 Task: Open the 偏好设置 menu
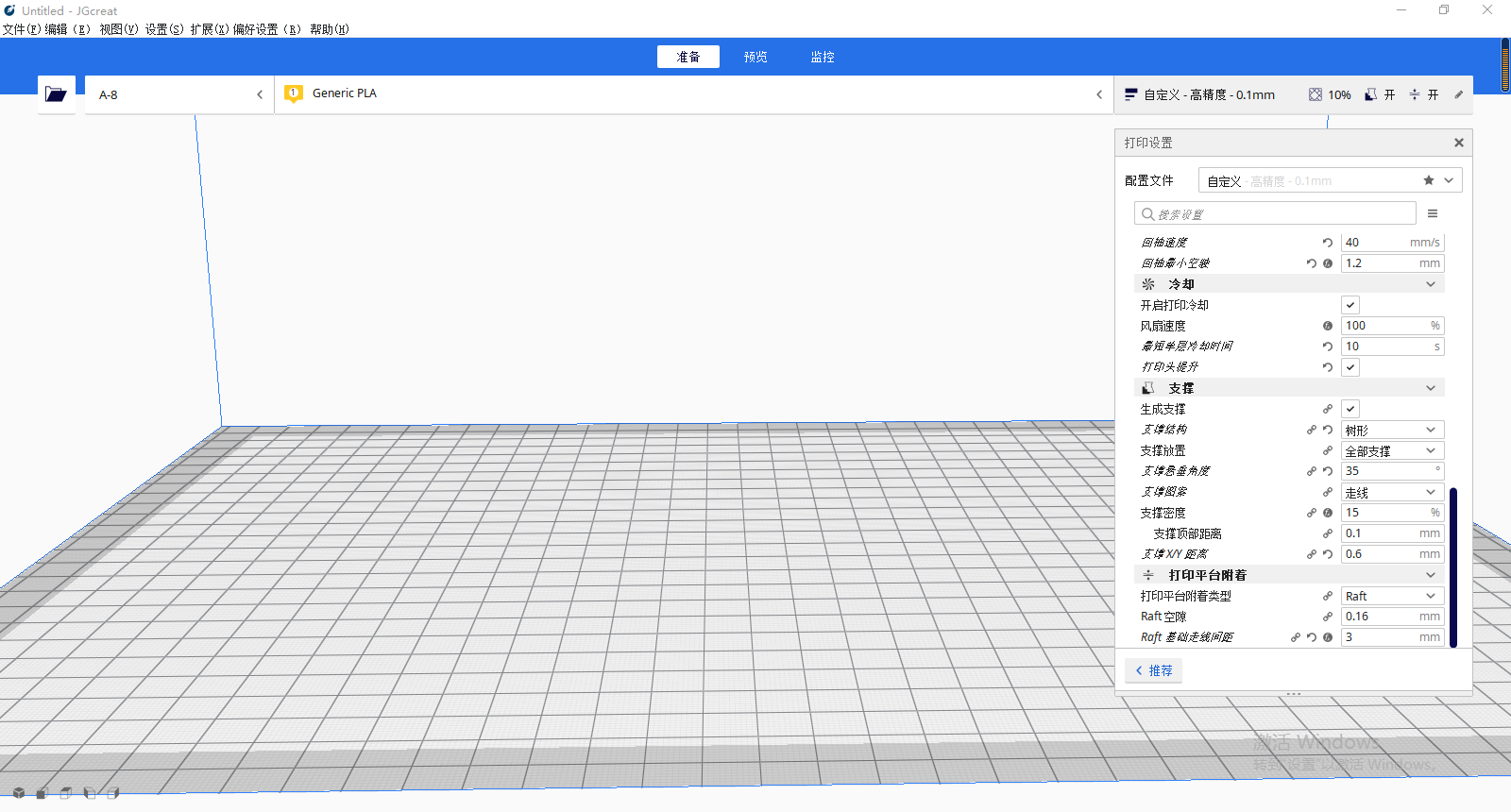(266, 29)
